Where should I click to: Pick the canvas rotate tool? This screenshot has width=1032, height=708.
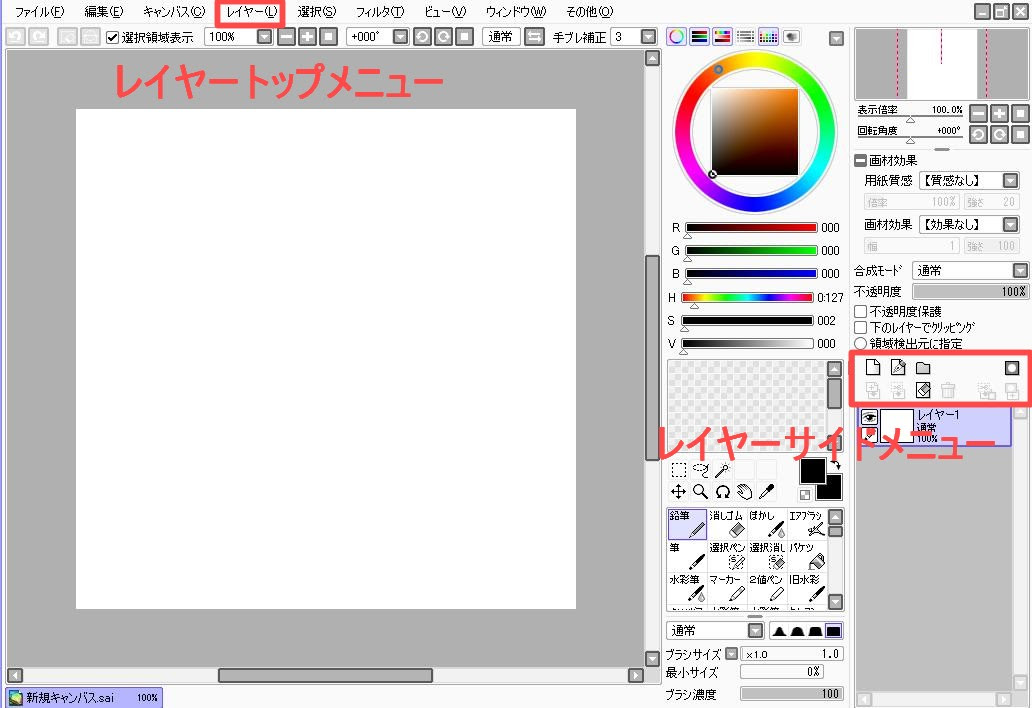(x=723, y=492)
